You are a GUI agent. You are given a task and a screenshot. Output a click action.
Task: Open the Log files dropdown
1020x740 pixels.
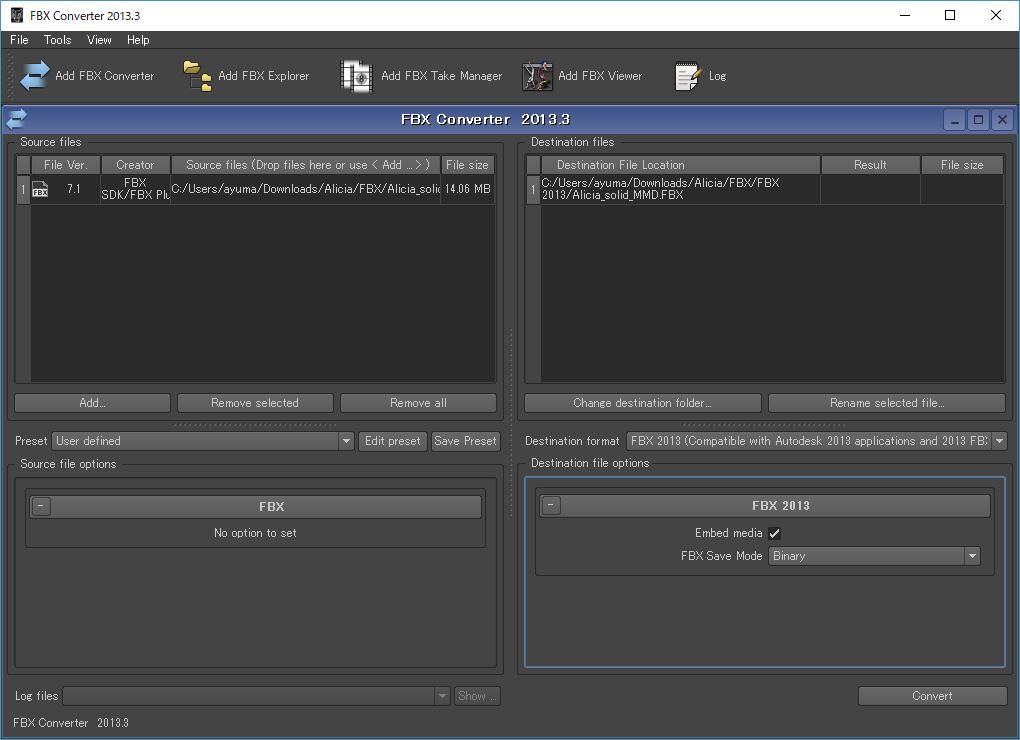pyautogui.click(x=442, y=696)
